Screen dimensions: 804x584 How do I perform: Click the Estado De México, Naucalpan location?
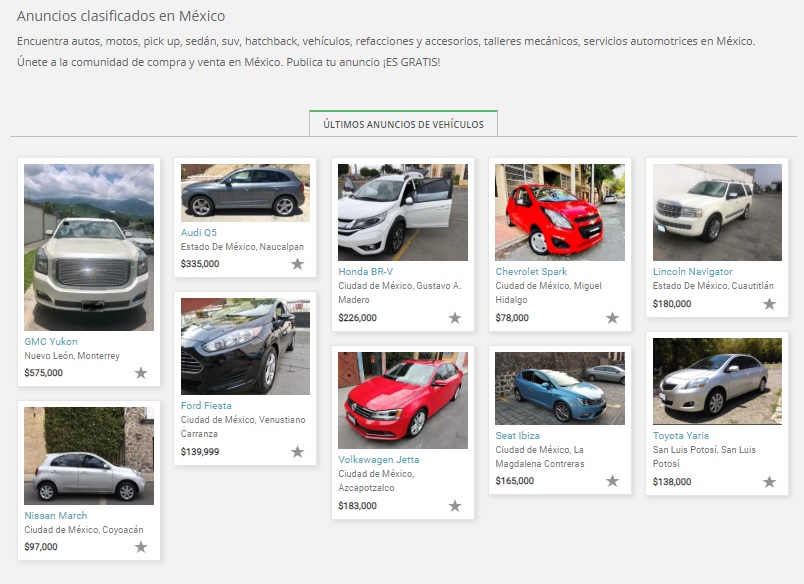[x=242, y=247]
